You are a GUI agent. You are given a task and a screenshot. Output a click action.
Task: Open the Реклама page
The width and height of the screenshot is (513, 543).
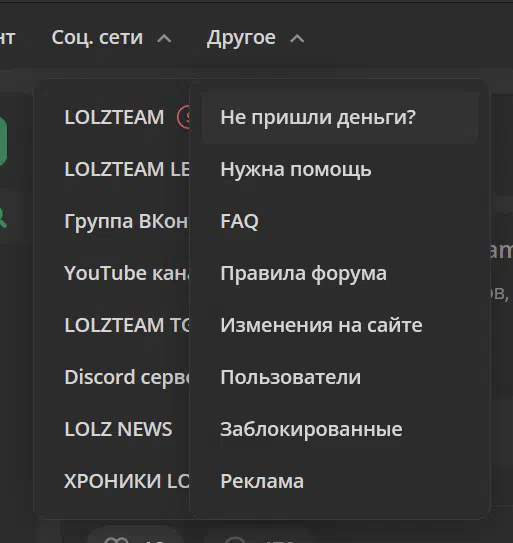tap(340, 481)
